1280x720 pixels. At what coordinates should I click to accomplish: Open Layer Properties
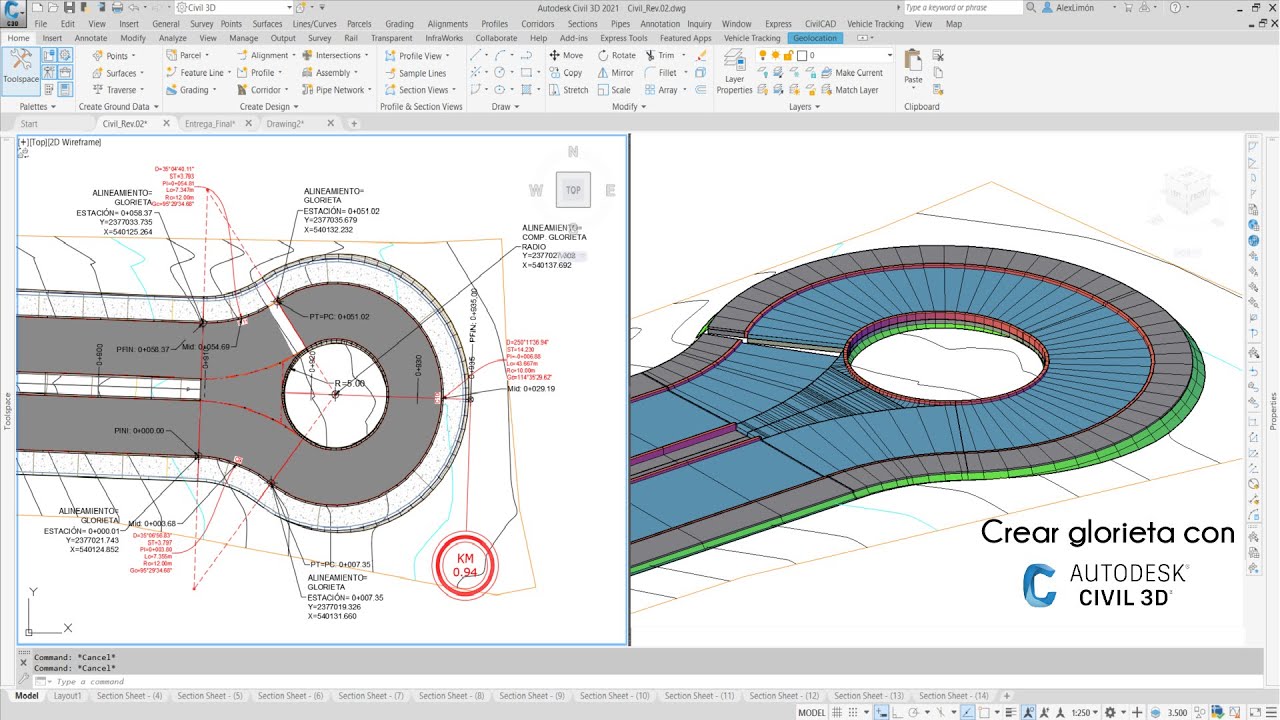click(734, 73)
